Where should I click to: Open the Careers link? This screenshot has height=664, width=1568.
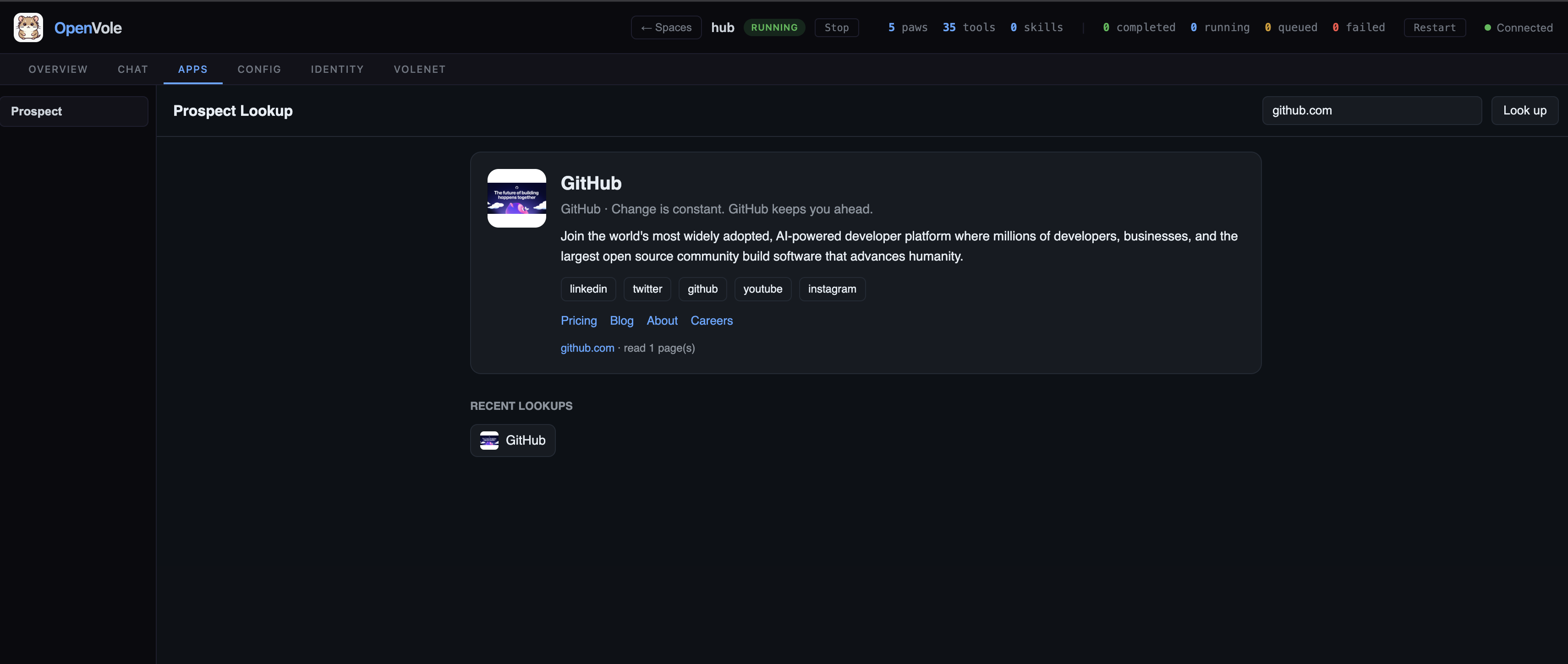tap(712, 321)
